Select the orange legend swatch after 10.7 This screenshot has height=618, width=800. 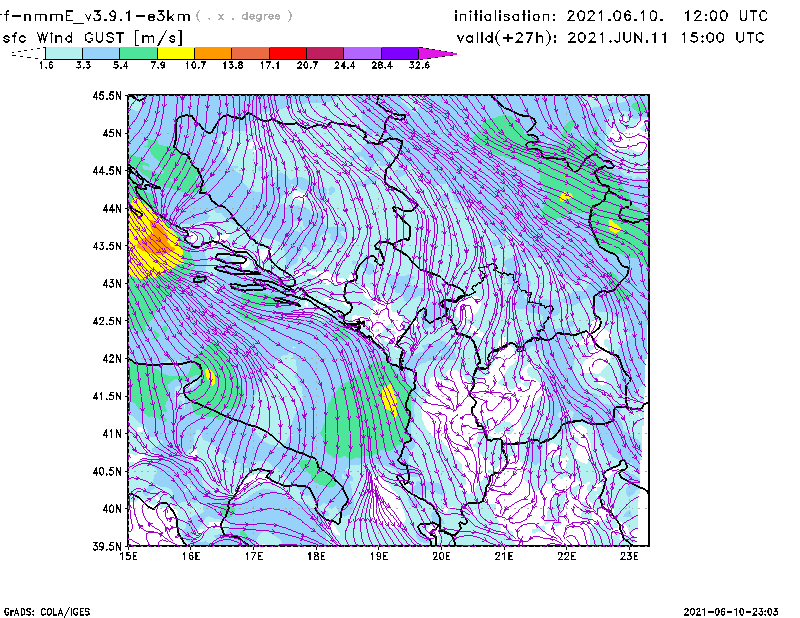(x=213, y=53)
